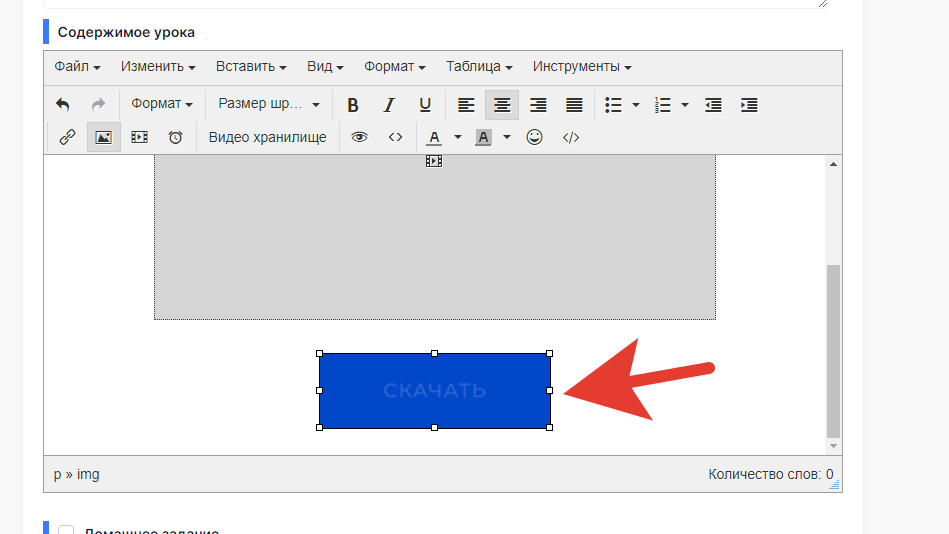Select the video placeholder film icon

click(434, 161)
